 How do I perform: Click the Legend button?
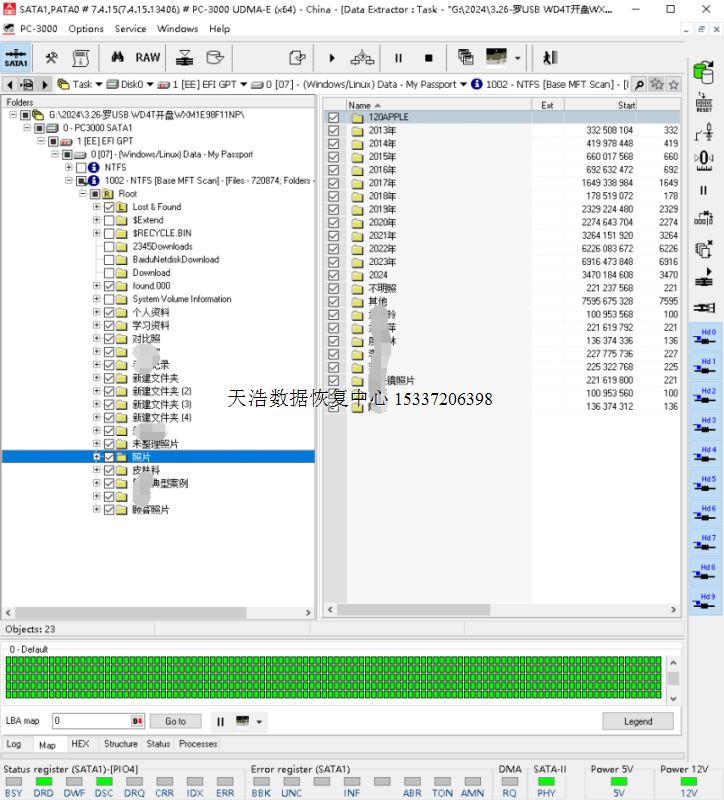637,721
